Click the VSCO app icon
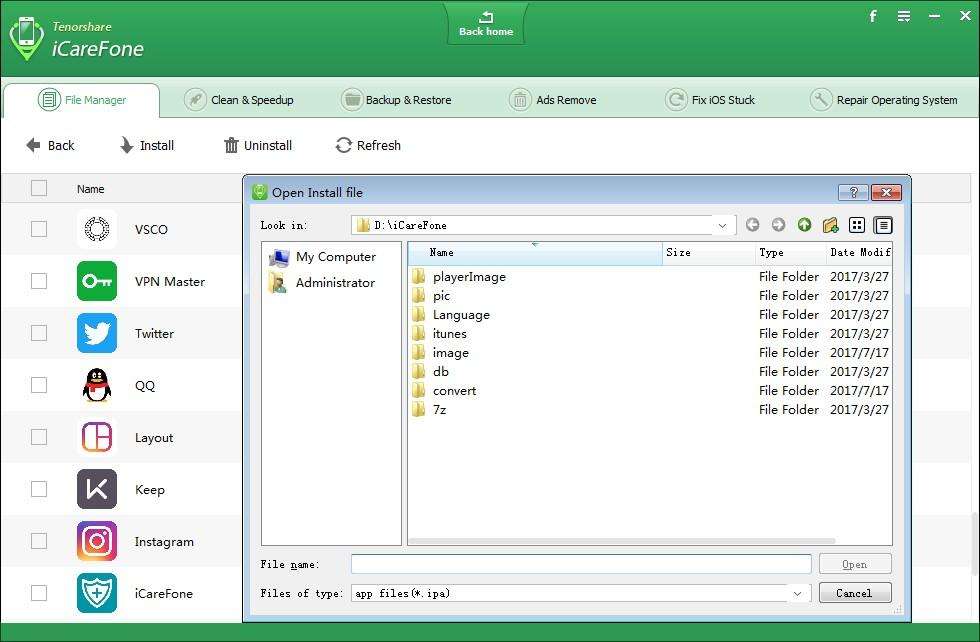Viewport: 980px width, 642px height. click(x=97, y=229)
